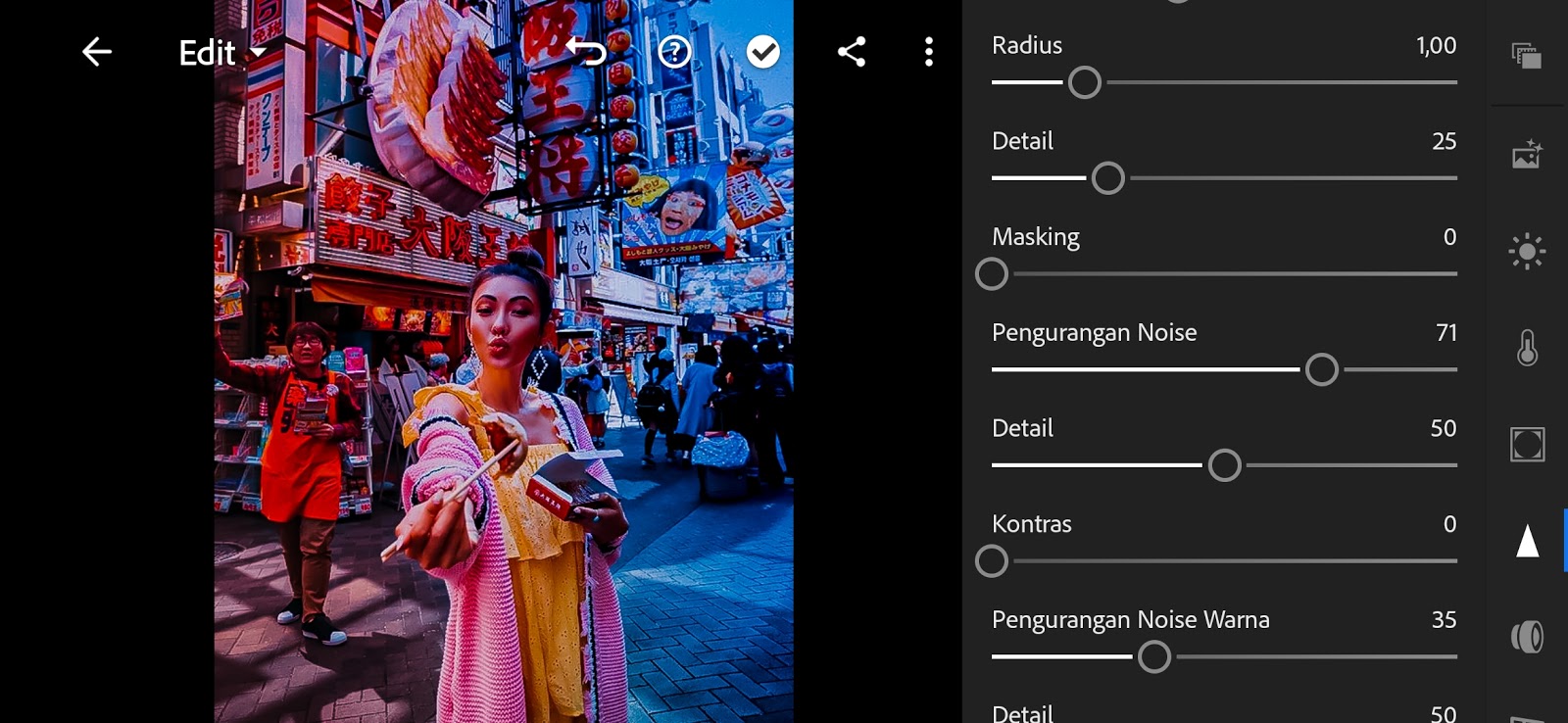Share the photo
This screenshot has width=1568, height=723.
tap(852, 52)
